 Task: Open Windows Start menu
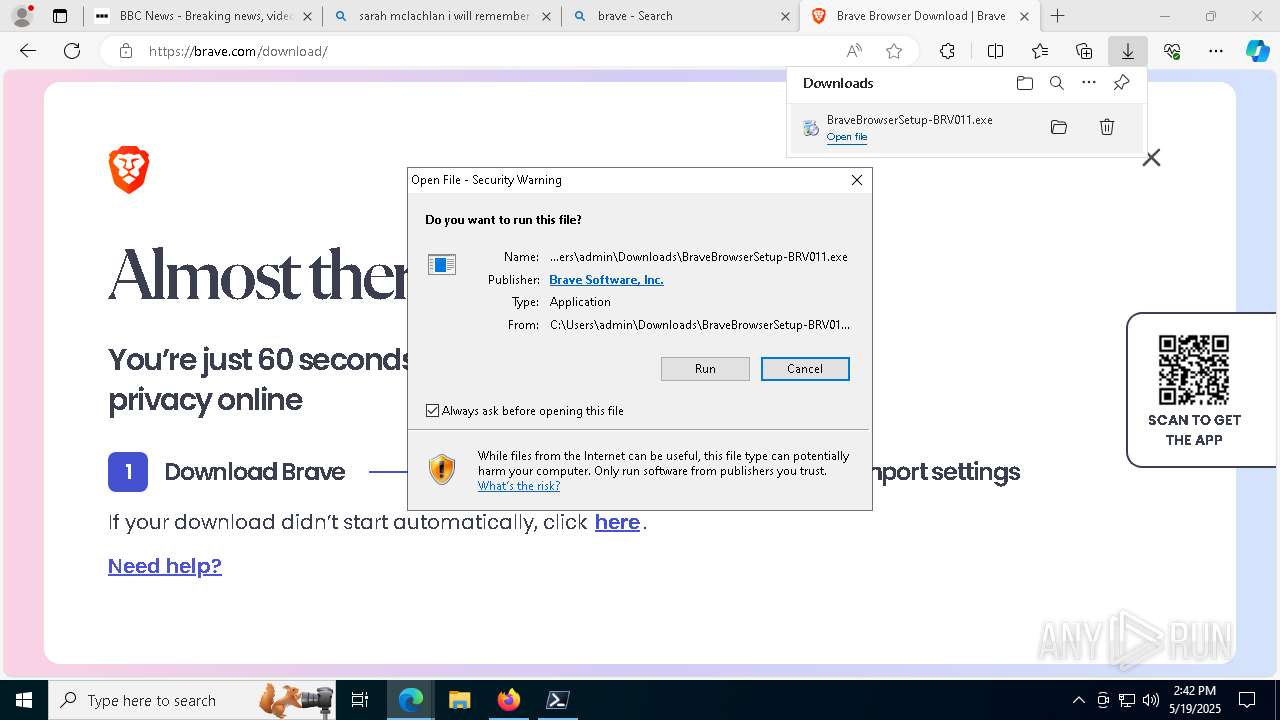point(23,700)
